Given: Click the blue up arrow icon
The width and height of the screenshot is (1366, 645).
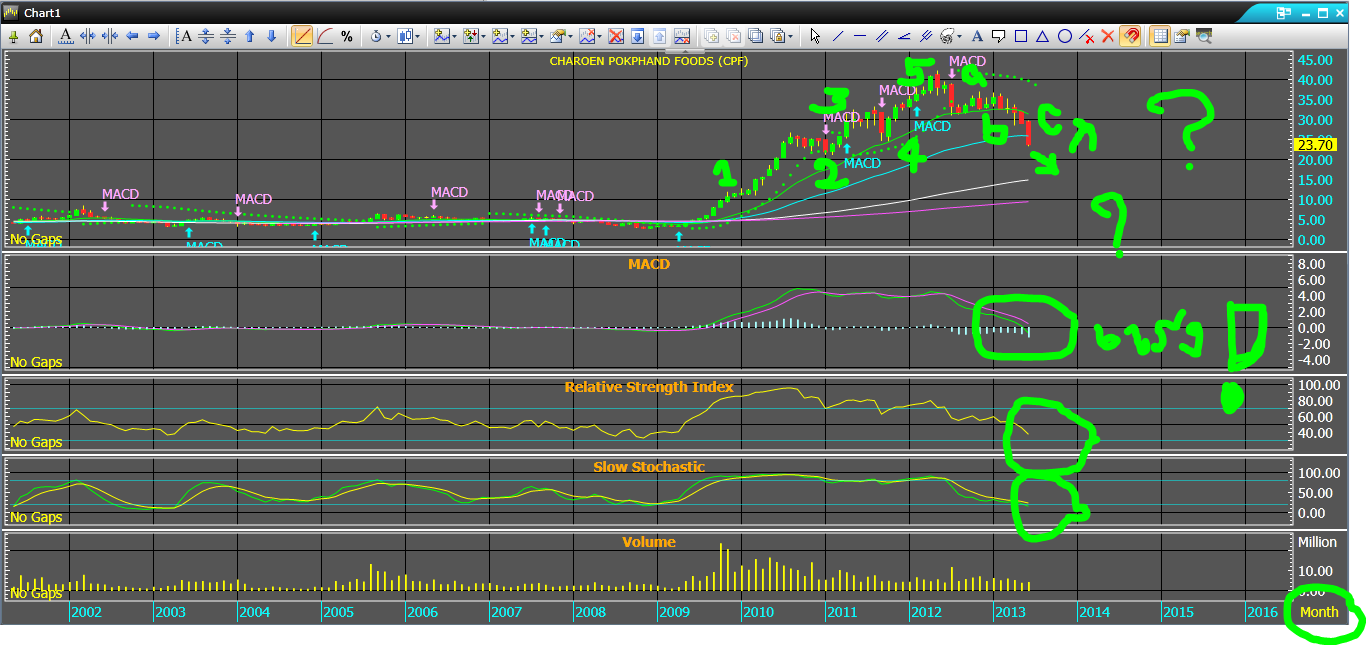Looking at the screenshot, I should pyautogui.click(x=249, y=36).
